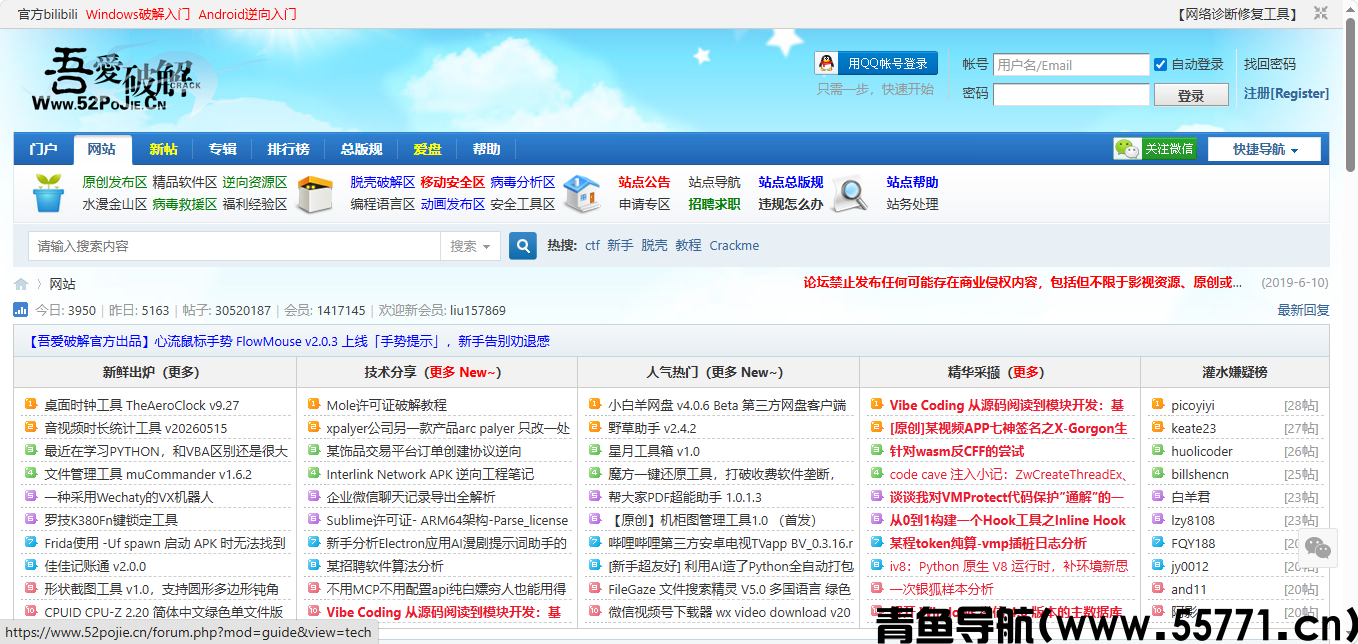Open the 新帖 tab

click(x=164, y=149)
